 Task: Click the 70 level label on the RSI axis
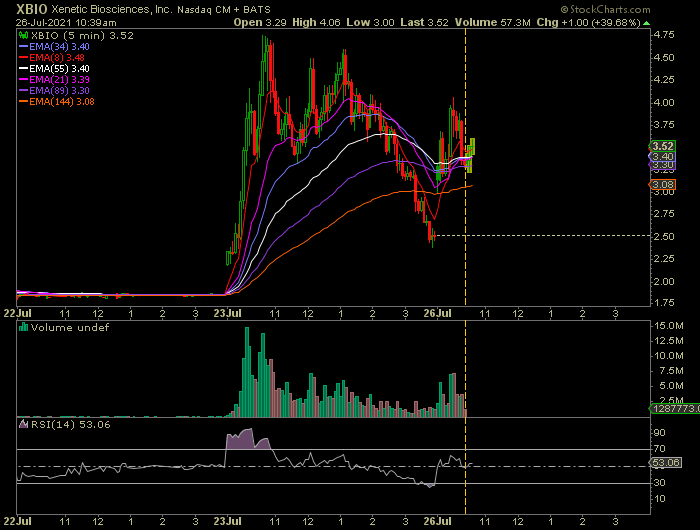pyautogui.click(x=660, y=449)
